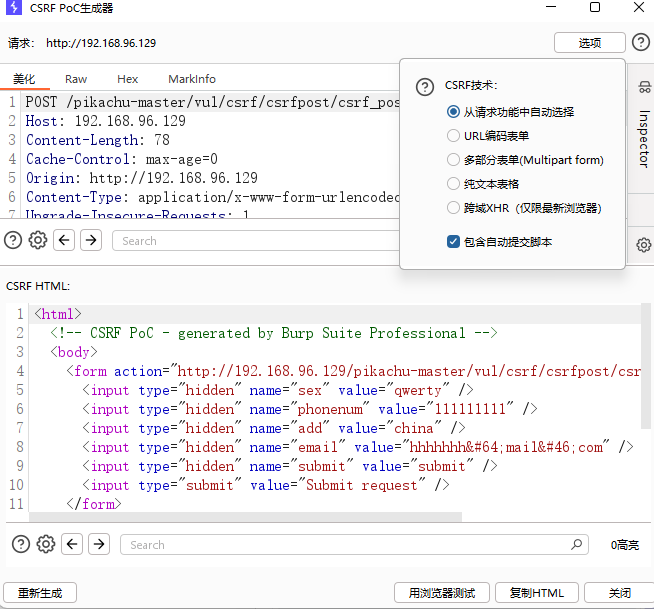Click the request URL http://192.168.96.129
The height and width of the screenshot is (609, 654).
click(101, 43)
